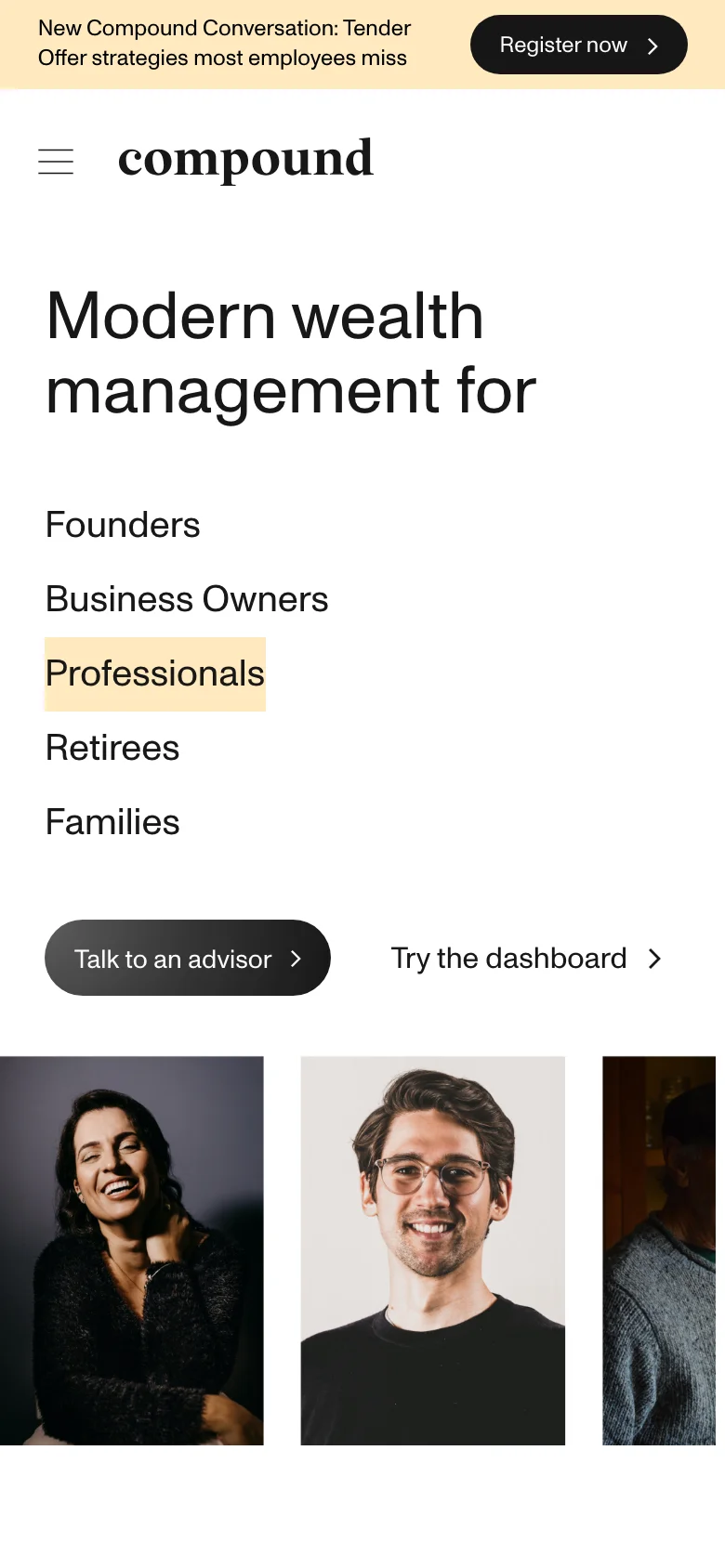Click the Talk to an advisor label
The width and height of the screenshot is (725, 1568).
click(x=173, y=959)
